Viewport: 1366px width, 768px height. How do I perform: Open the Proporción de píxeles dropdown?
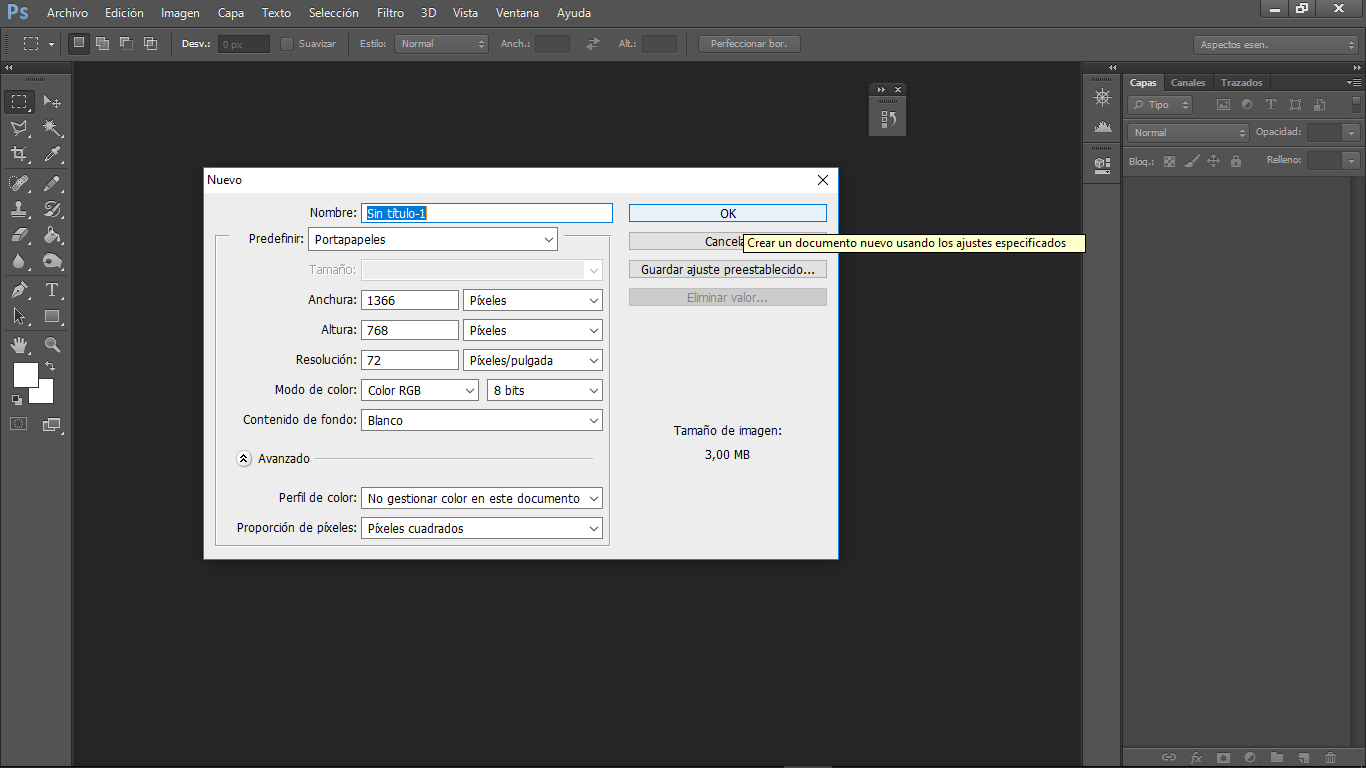tap(482, 528)
